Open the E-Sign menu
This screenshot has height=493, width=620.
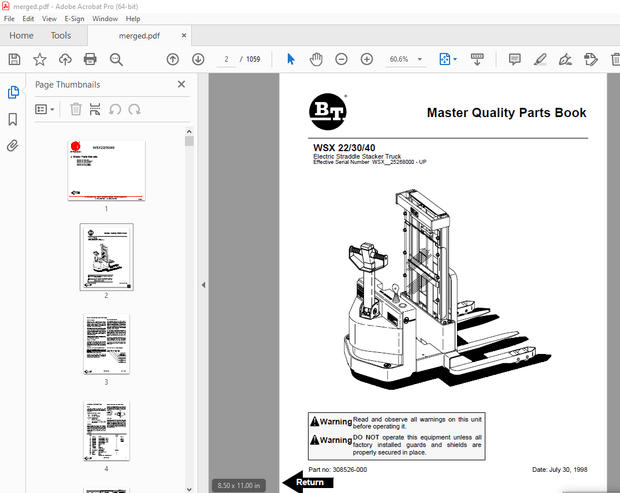74,19
